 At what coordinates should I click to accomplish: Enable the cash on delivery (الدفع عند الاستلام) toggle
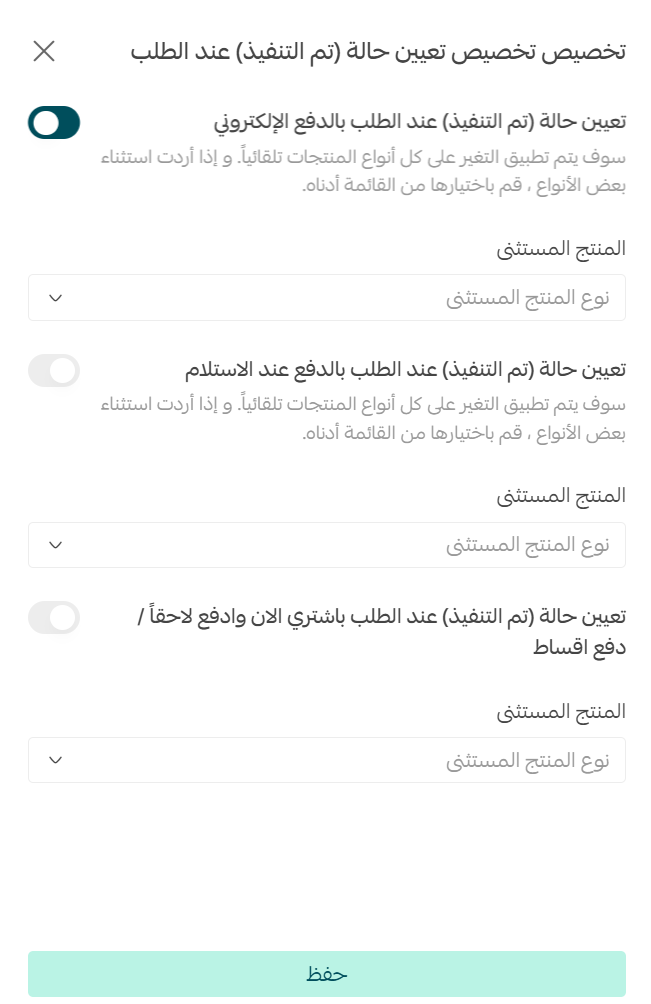(54, 371)
